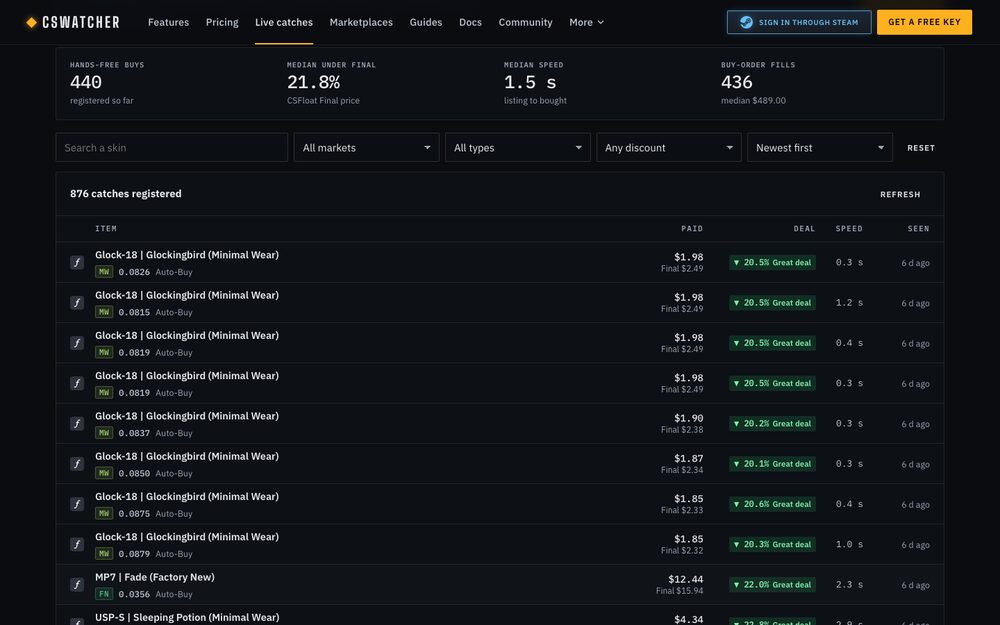The height and width of the screenshot is (625, 1000).
Task: Click the $12.44 paid price
Action: click(686, 579)
